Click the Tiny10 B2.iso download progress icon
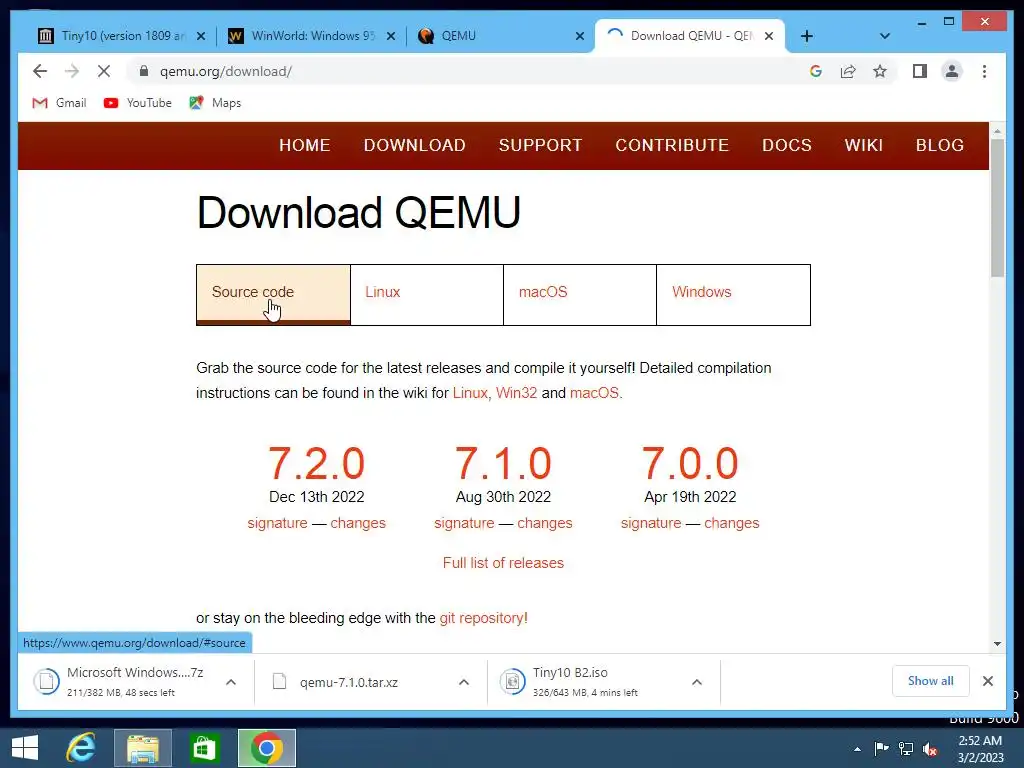1024x768 pixels. click(x=513, y=682)
